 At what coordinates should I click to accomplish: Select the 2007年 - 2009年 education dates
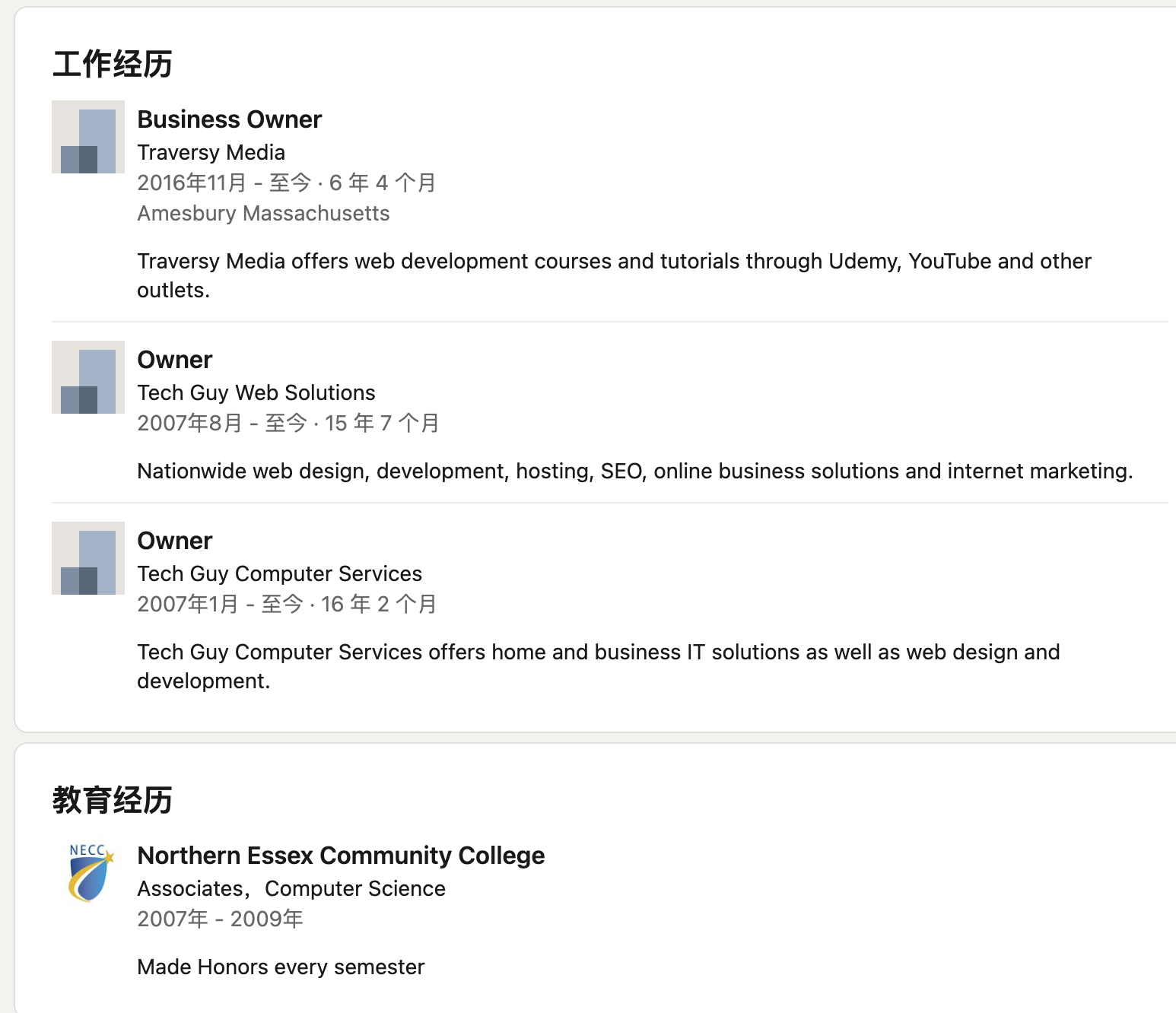[220, 919]
